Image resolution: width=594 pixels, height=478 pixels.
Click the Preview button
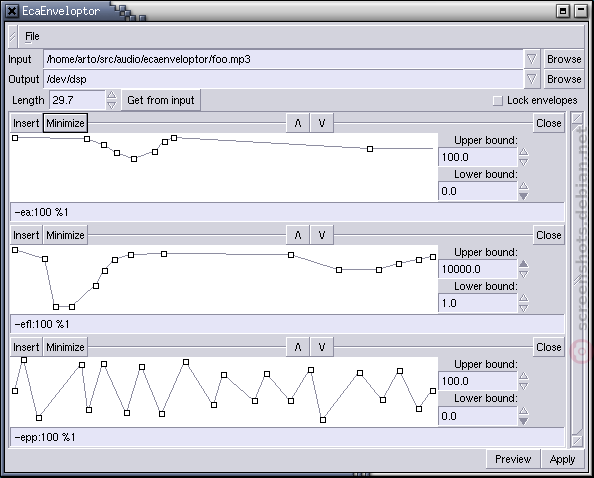[513, 459]
